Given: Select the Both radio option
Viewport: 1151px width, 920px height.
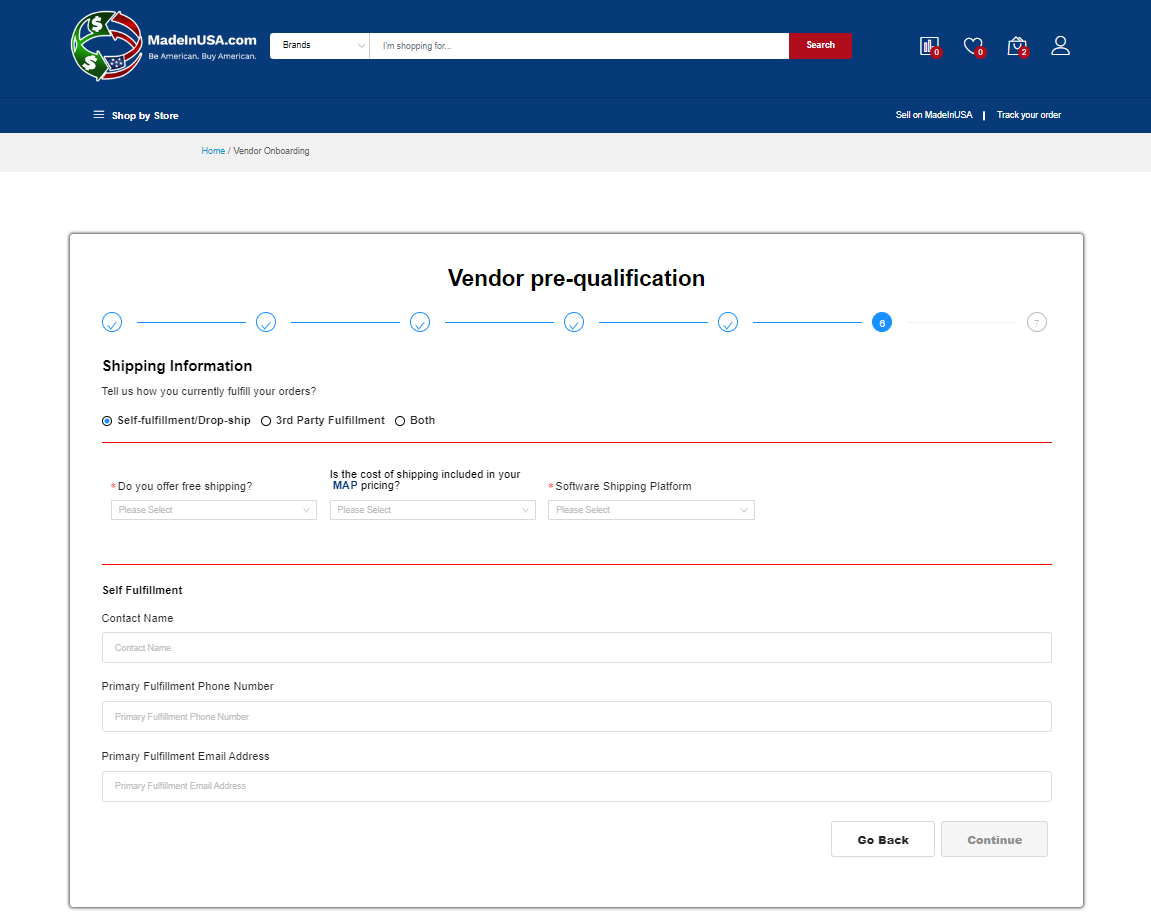Looking at the screenshot, I should coord(400,421).
